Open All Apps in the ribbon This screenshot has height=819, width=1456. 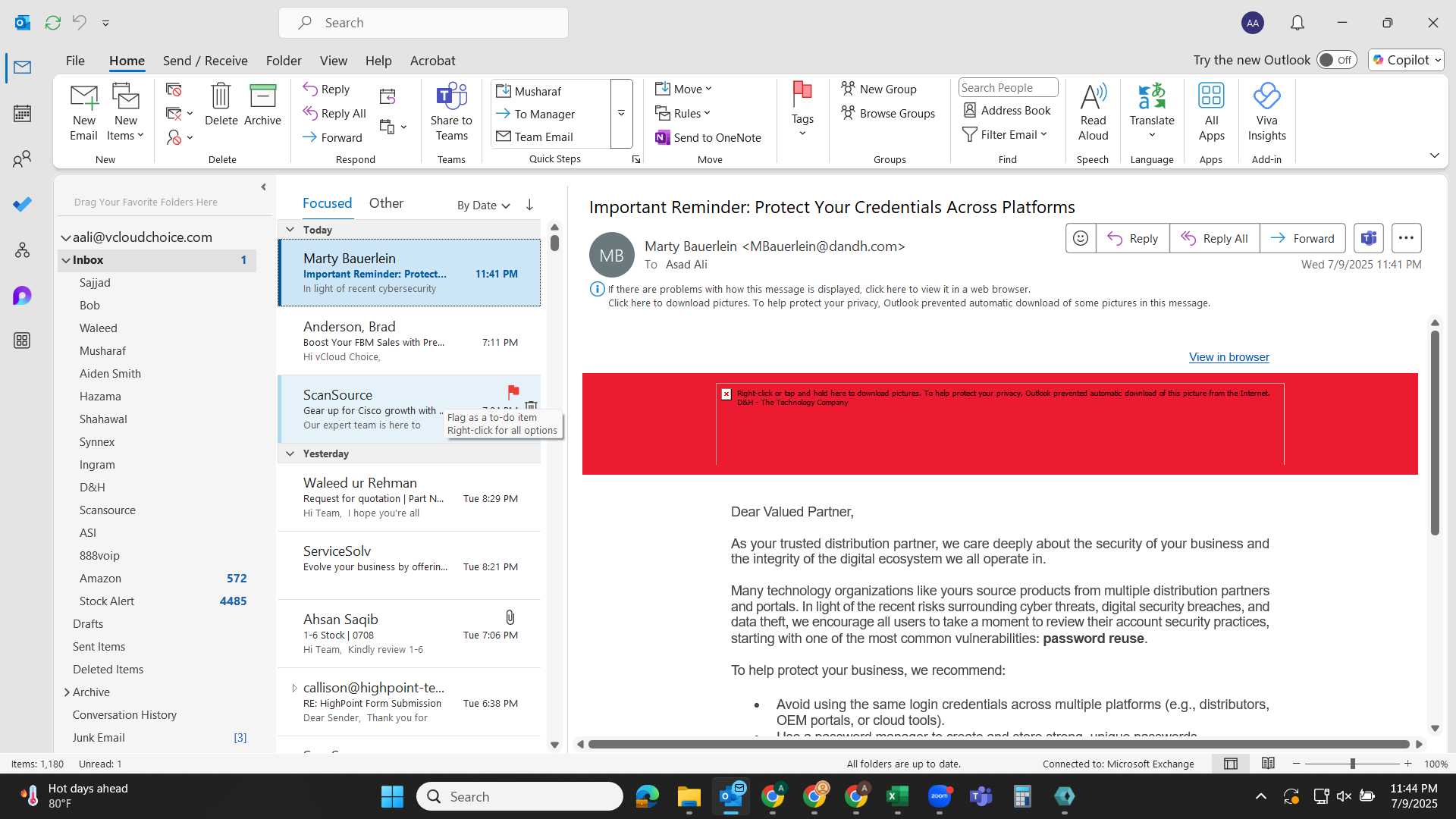(1211, 111)
